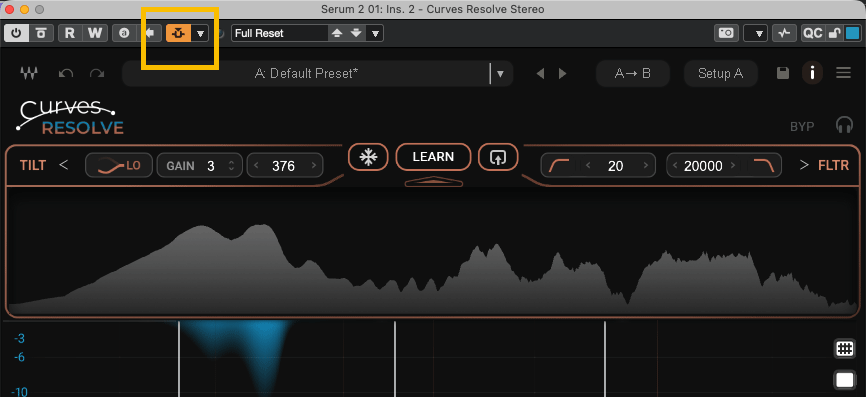Viewport: 866px width, 397px height.
Task: Toggle the quick controls lock icon
Action: (834, 33)
